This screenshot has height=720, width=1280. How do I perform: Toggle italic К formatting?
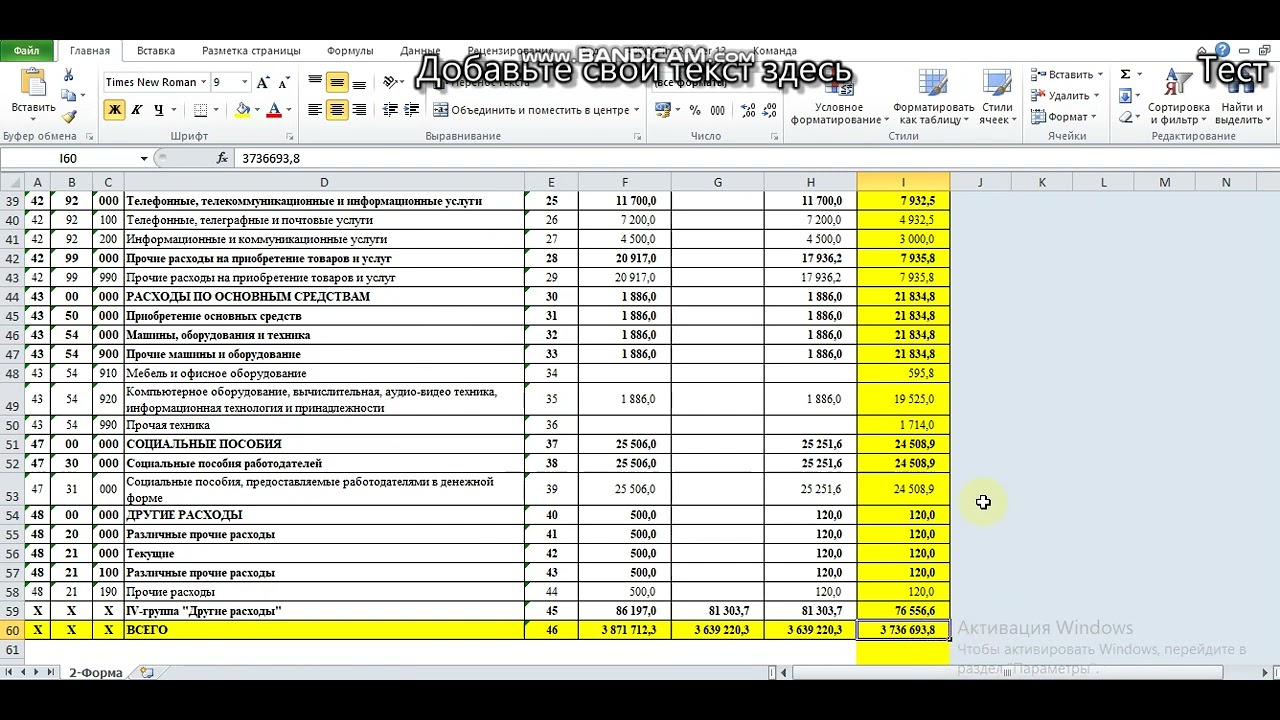point(137,110)
